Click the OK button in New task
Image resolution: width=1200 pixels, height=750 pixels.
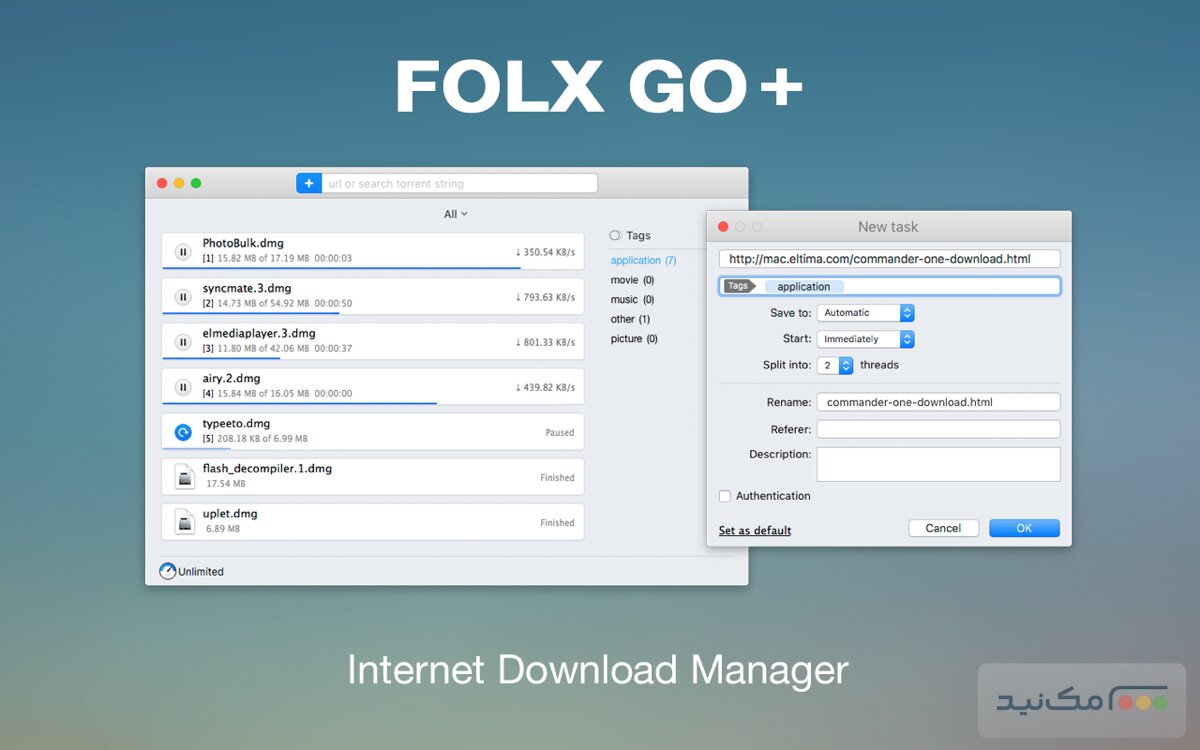(1024, 528)
